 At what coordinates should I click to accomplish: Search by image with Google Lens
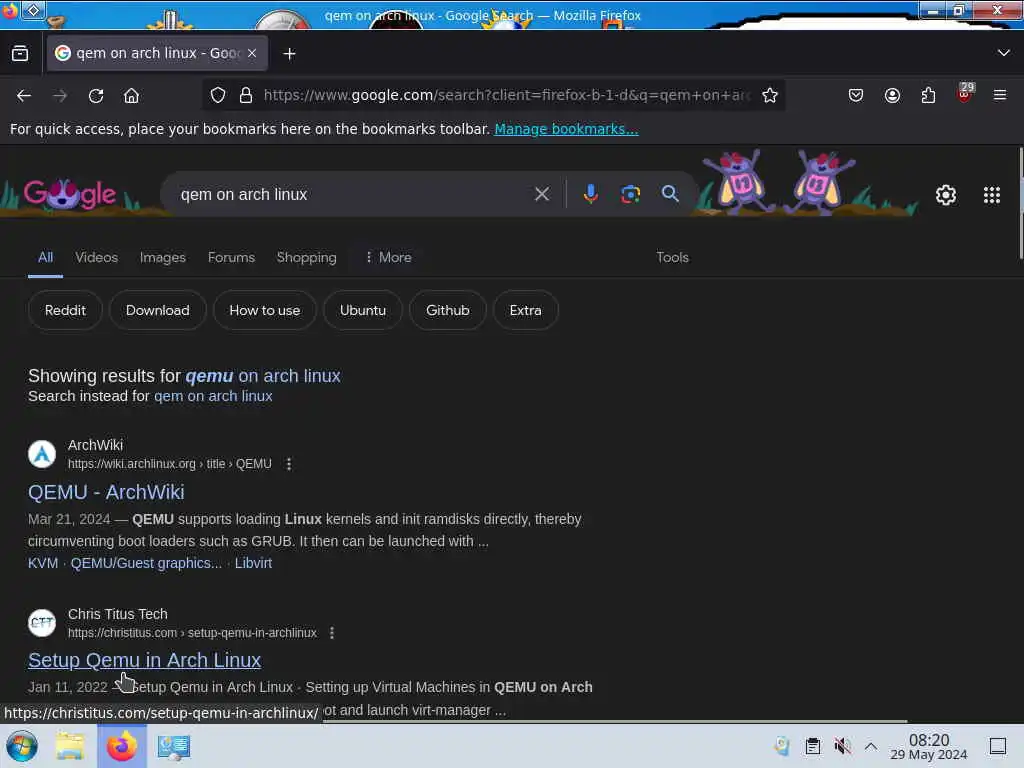(x=630, y=194)
